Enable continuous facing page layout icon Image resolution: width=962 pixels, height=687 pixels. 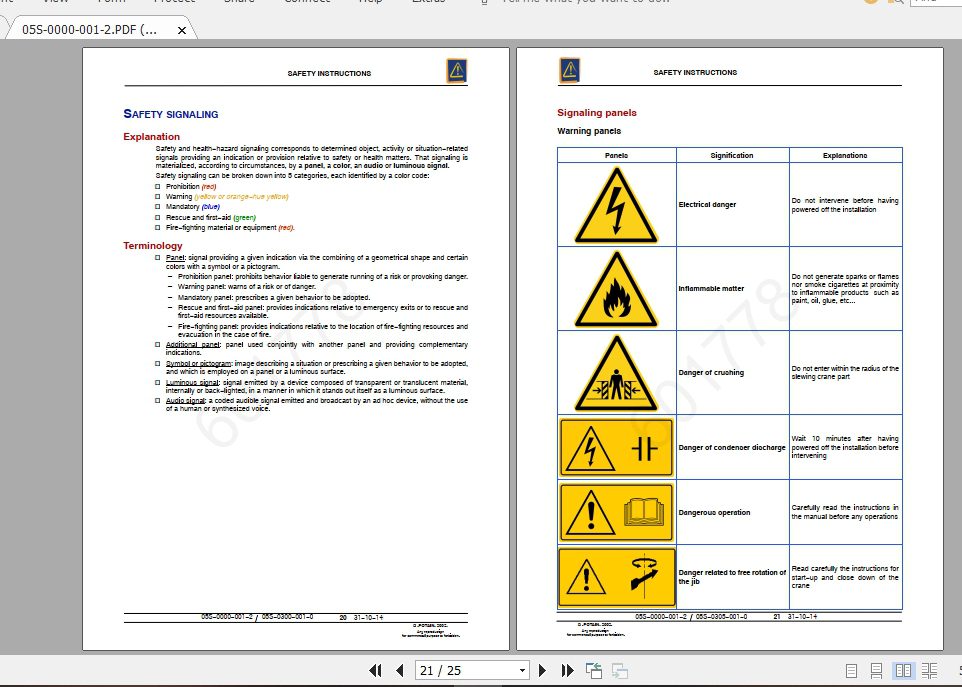pos(929,671)
